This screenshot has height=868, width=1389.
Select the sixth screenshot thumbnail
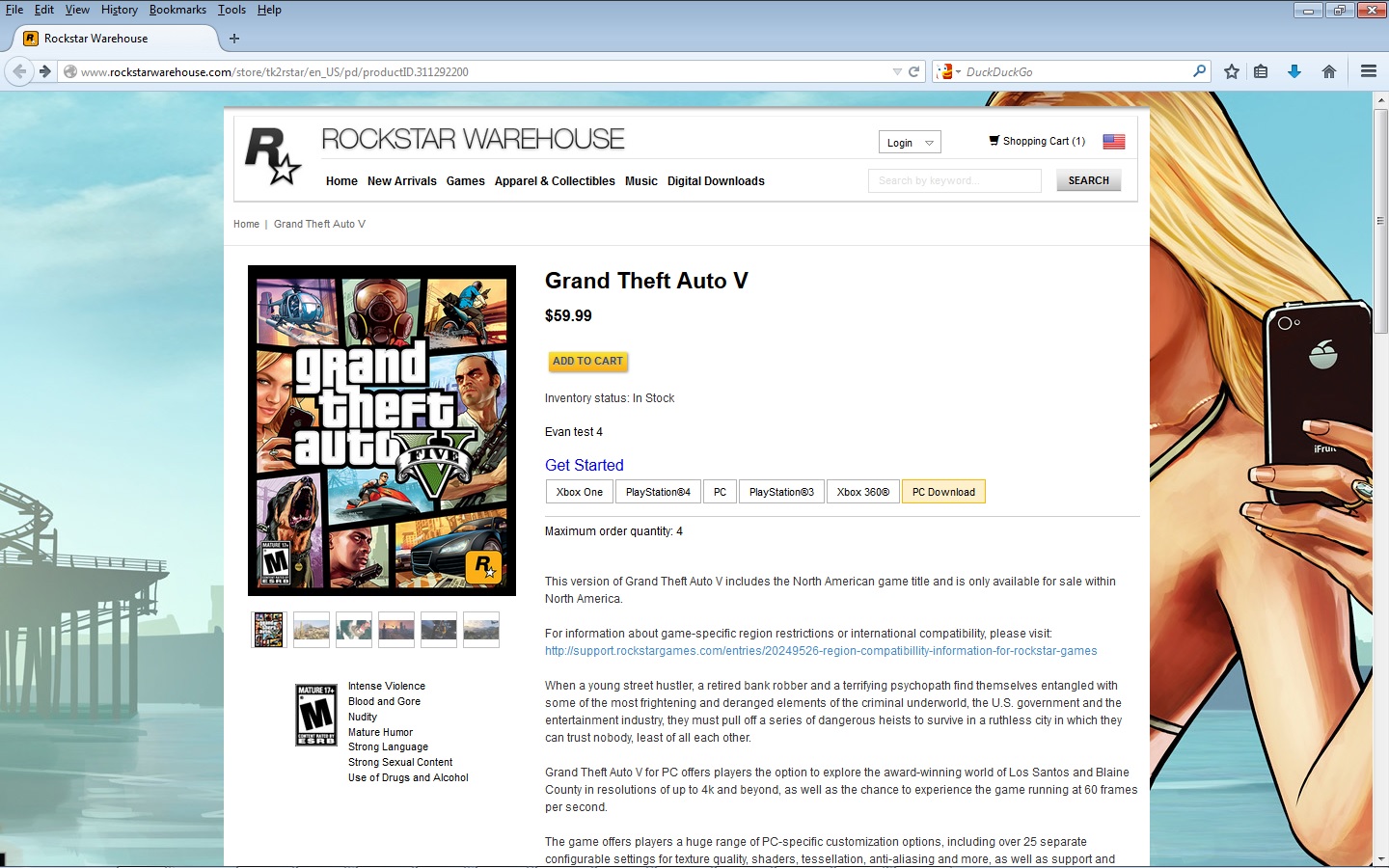[x=481, y=630]
